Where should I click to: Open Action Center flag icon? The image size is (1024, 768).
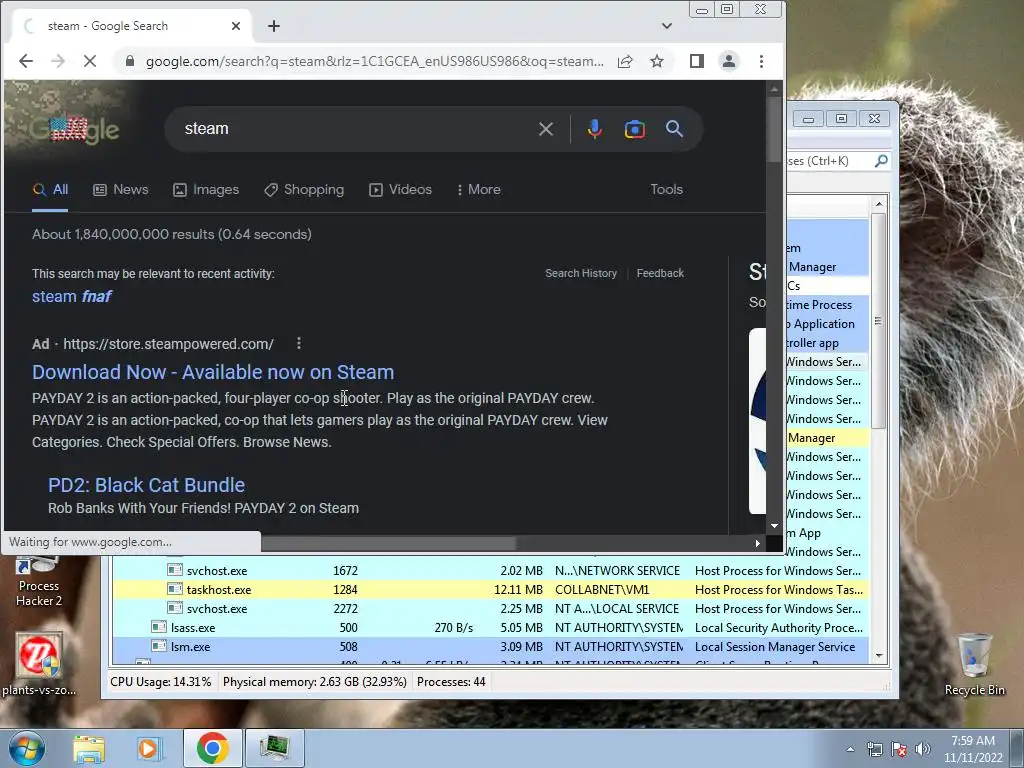pos(899,749)
